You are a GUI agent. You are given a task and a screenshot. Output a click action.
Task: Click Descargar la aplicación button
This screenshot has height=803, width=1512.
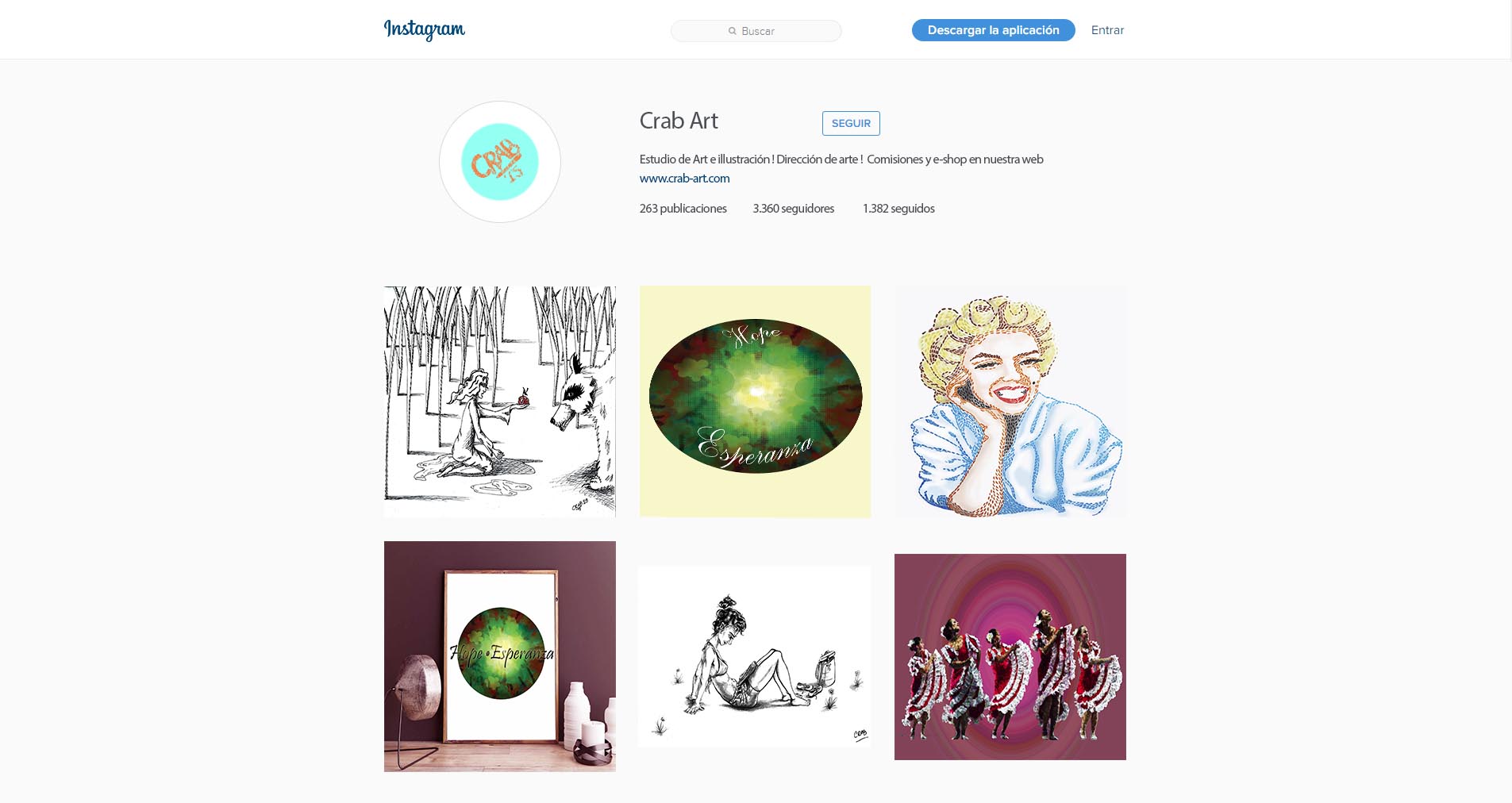coord(993,30)
